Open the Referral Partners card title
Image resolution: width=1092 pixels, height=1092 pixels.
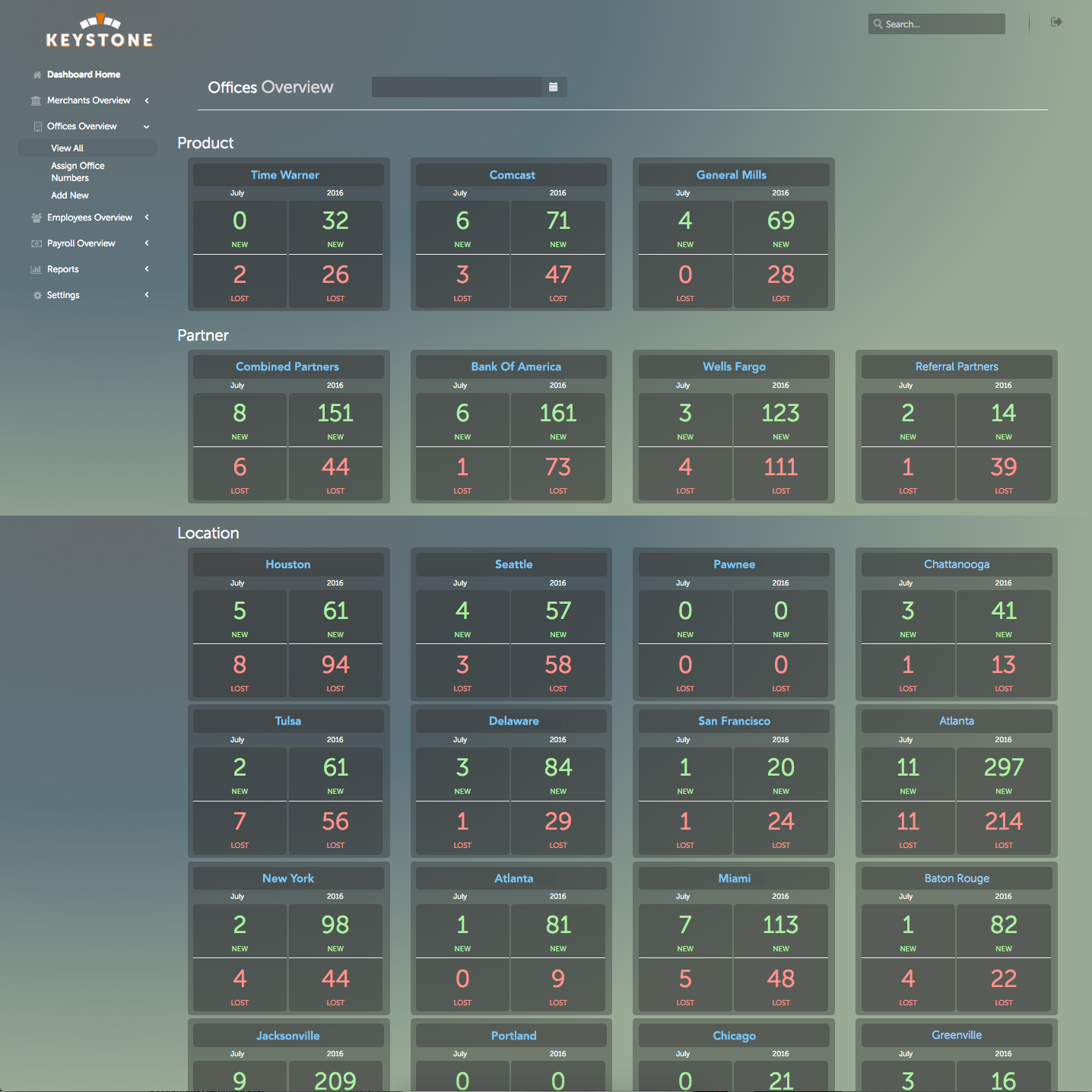click(x=957, y=367)
